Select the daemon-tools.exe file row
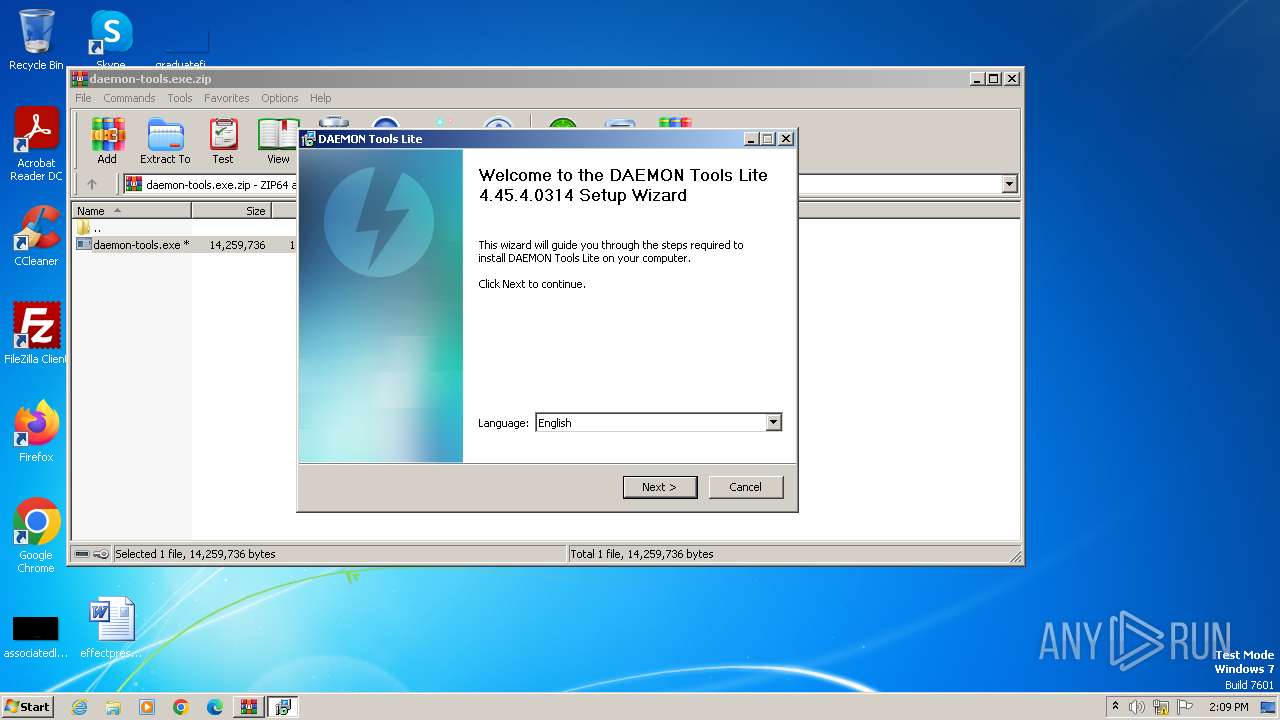1280x720 pixels. pyautogui.click(x=184, y=244)
